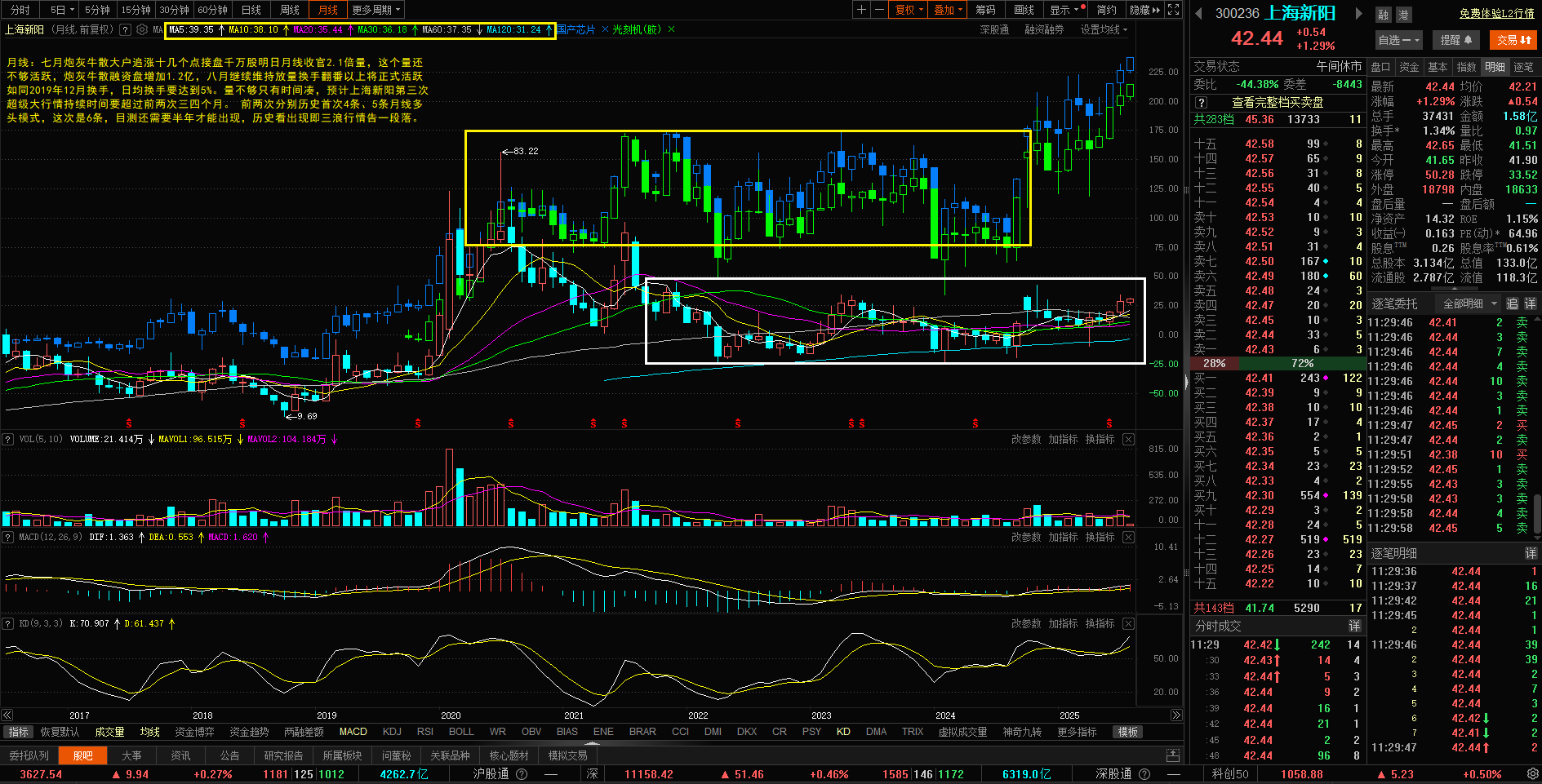Go to previous stock arrow beside 300236
The height and width of the screenshot is (784, 1542).
click(1199, 13)
